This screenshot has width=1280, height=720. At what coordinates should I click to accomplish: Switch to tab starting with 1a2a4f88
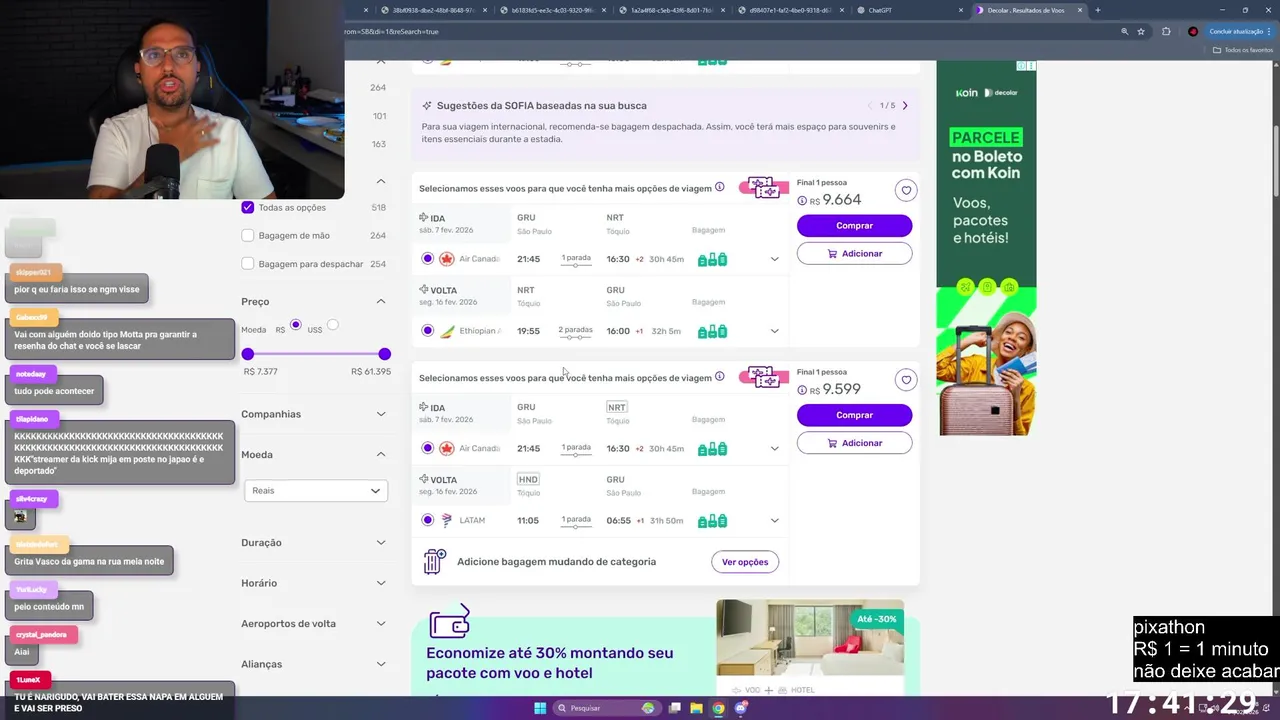tap(670, 10)
